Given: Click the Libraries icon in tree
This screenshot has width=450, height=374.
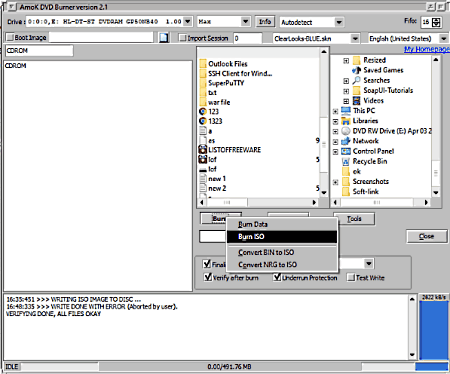Looking at the screenshot, I should (x=346, y=121).
